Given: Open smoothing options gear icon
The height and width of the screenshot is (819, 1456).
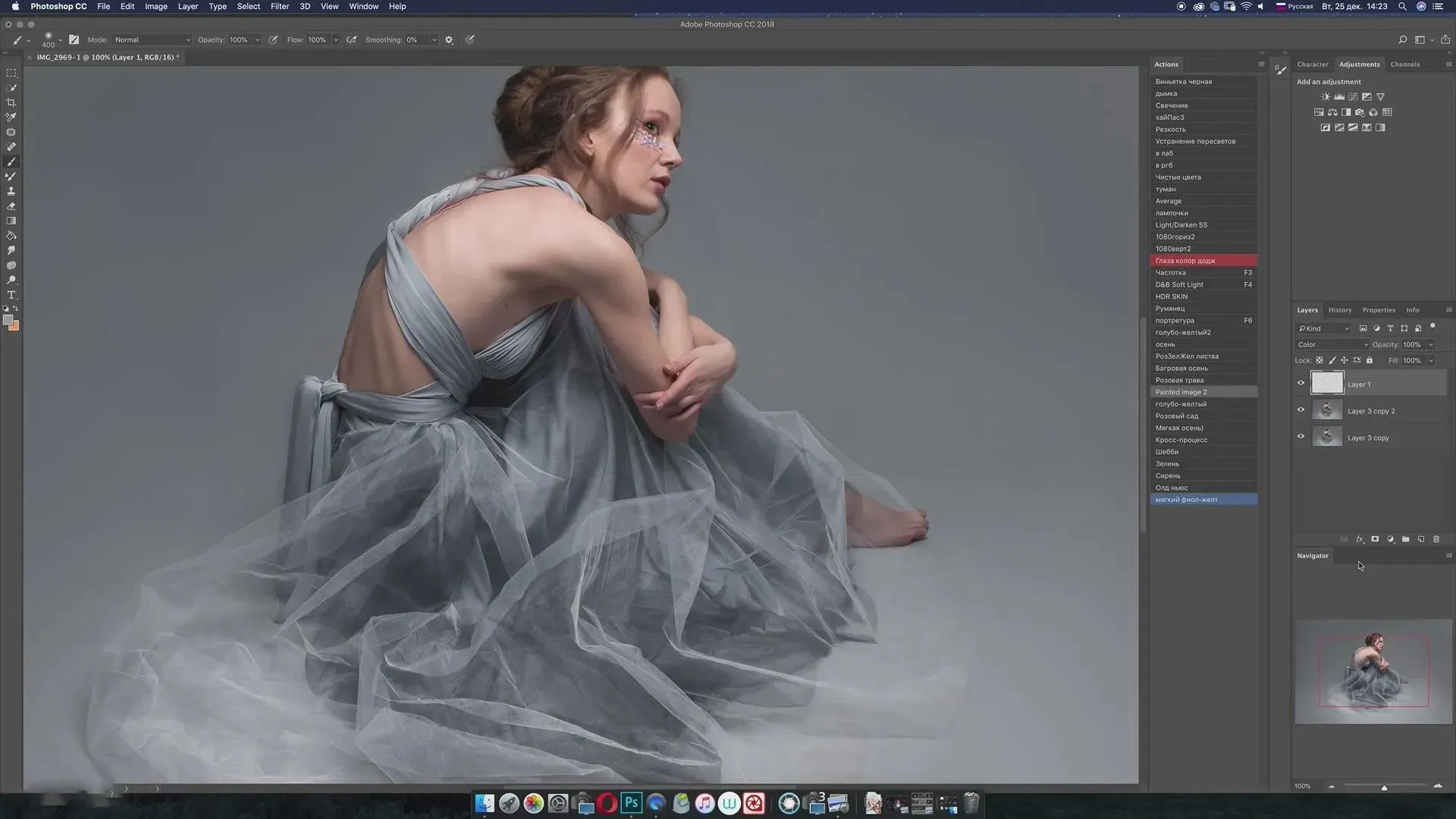Looking at the screenshot, I should point(449,40).
